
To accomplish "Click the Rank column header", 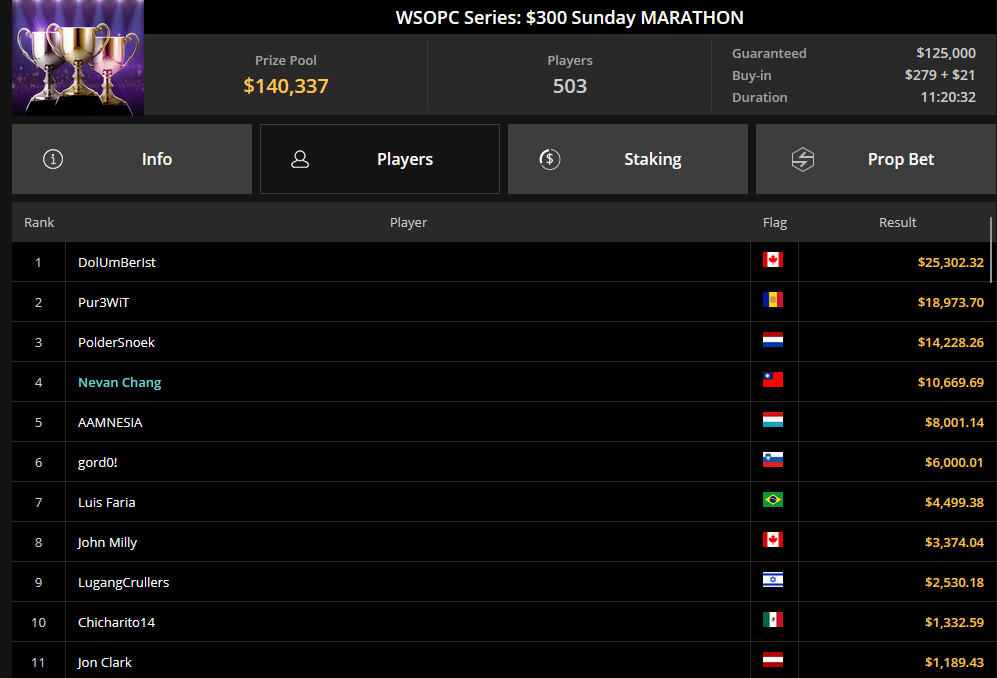I will click(x=39, y=223).
